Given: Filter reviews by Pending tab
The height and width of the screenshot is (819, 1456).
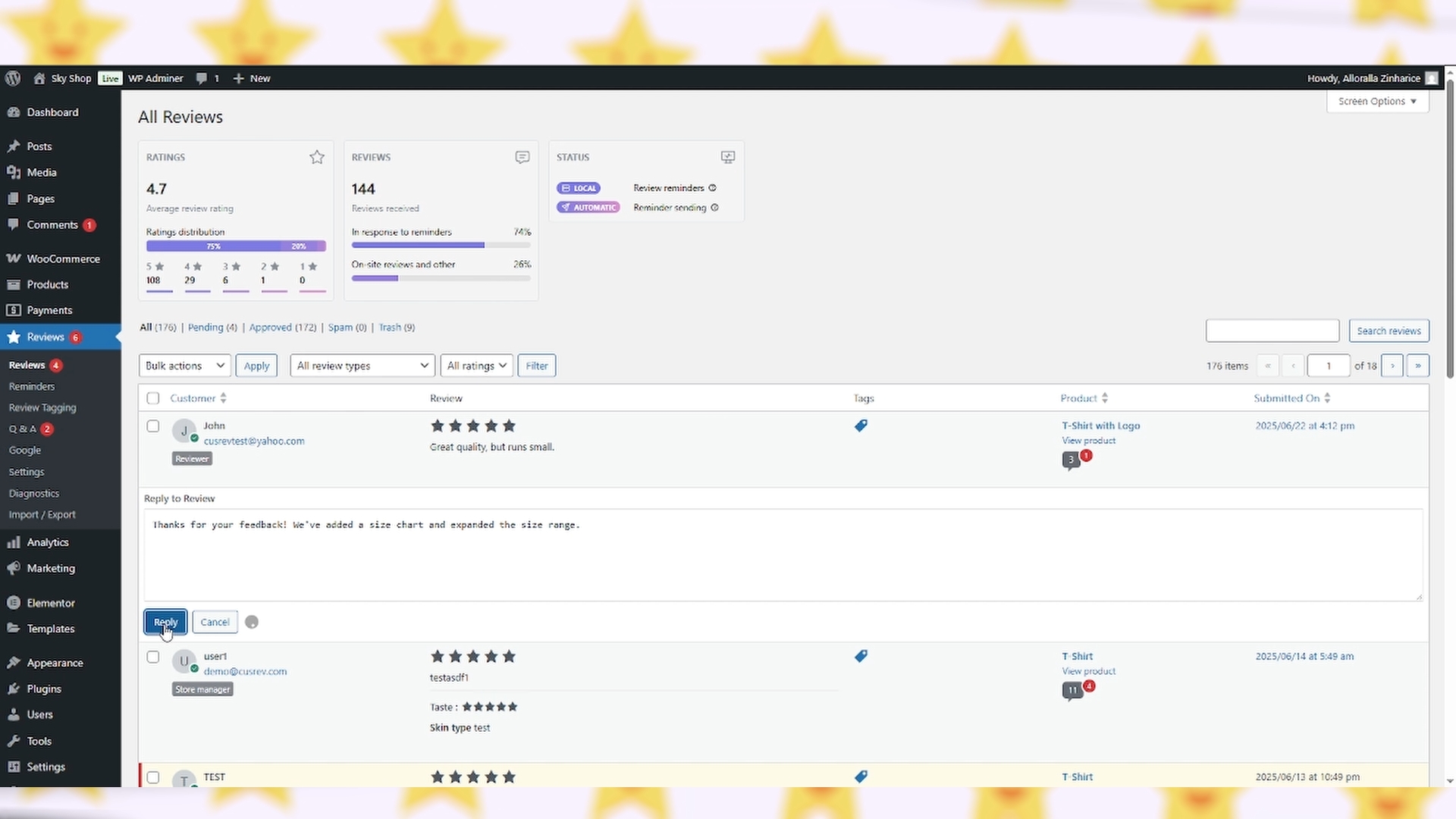Looking at the screenshot, I should (x=206, y=328).
